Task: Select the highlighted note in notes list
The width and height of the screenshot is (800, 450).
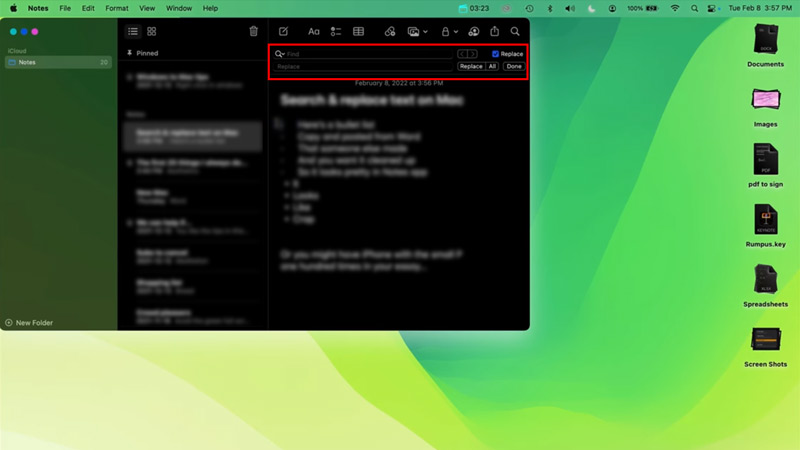Action: coord(193,136)
